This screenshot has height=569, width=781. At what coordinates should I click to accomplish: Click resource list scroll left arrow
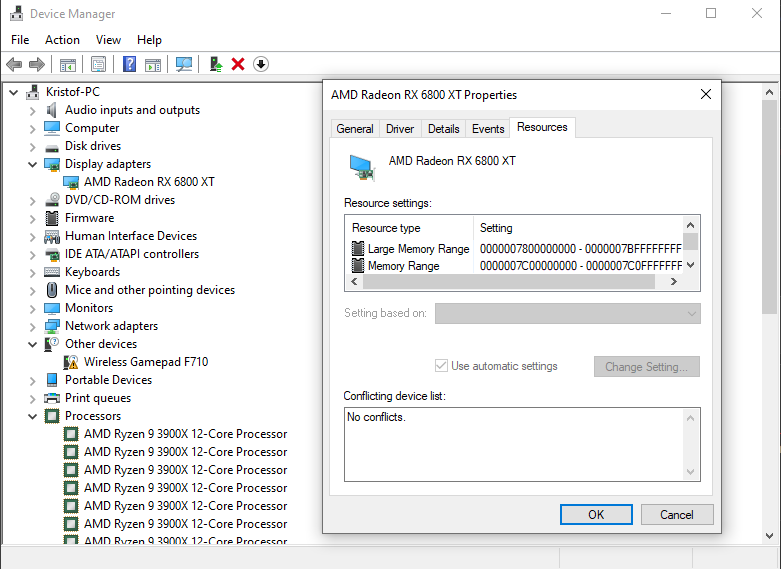[354, 282]
